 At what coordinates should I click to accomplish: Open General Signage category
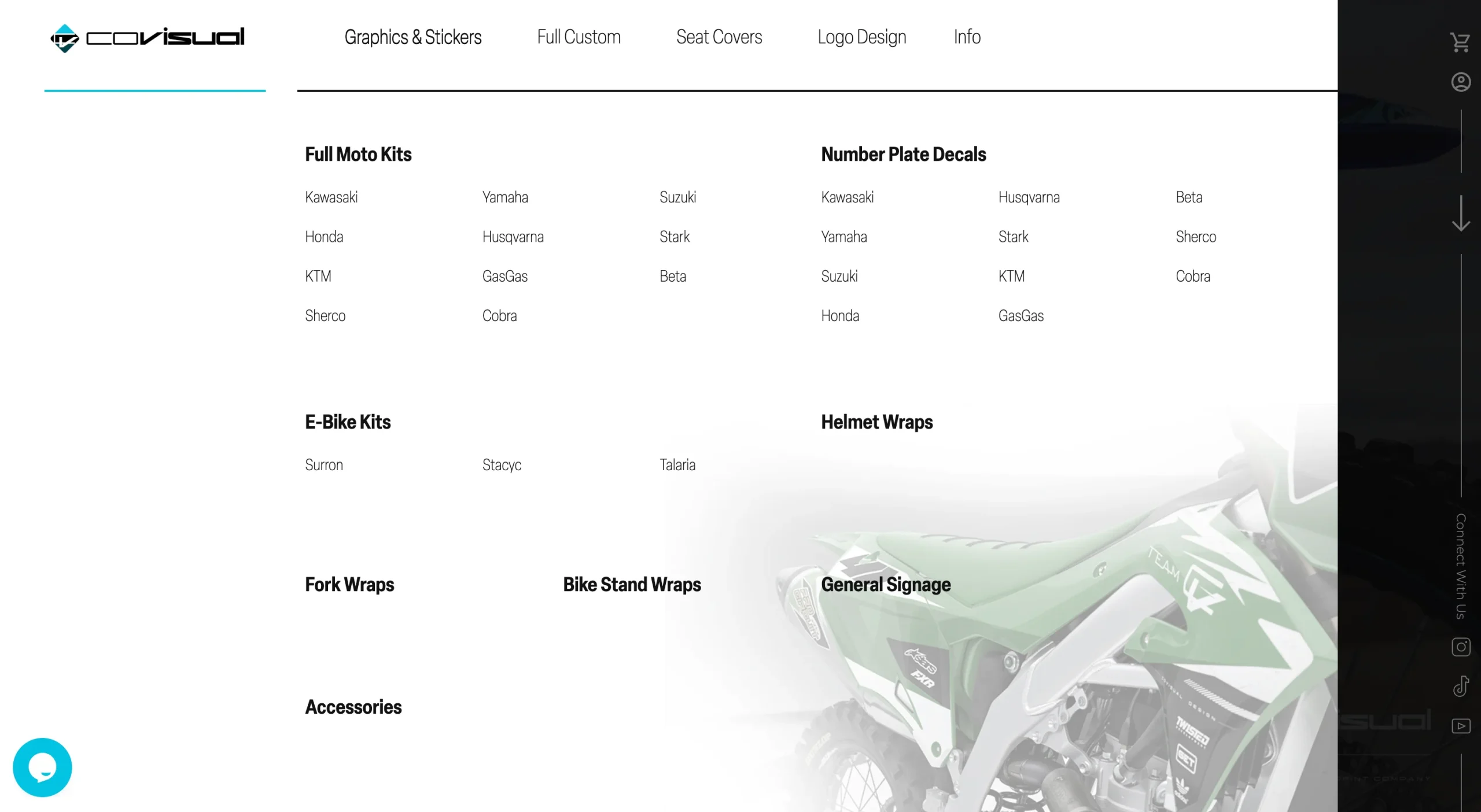click(x=886, y=585)
